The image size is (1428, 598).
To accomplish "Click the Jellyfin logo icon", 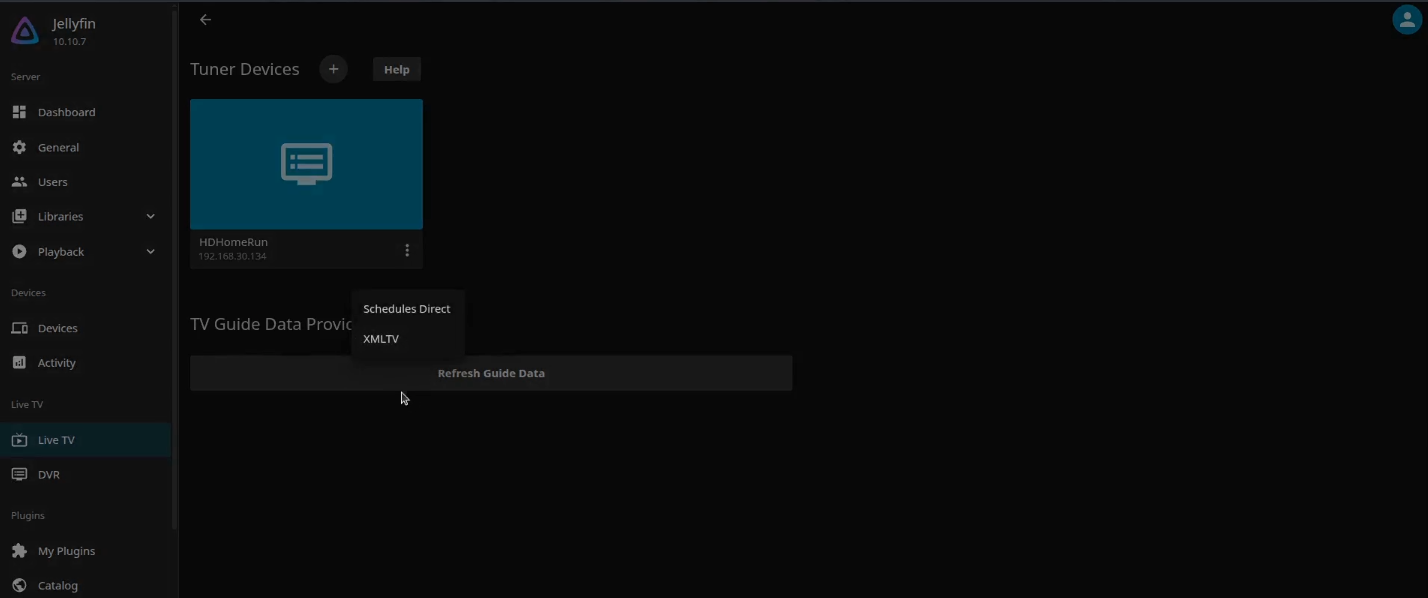I will pyautogui.click(x=25, y=31).
